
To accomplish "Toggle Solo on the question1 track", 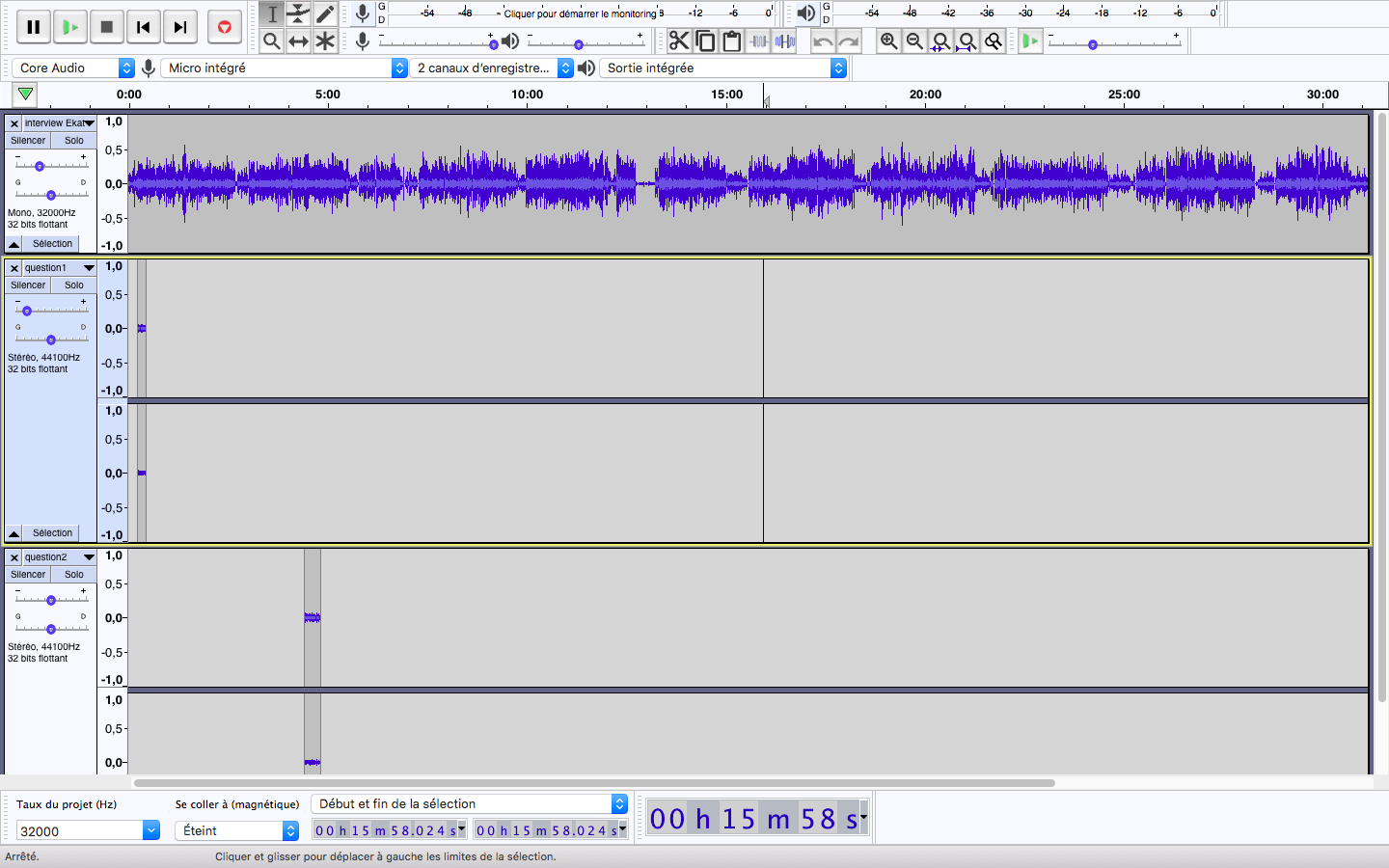I will point(74,285).
